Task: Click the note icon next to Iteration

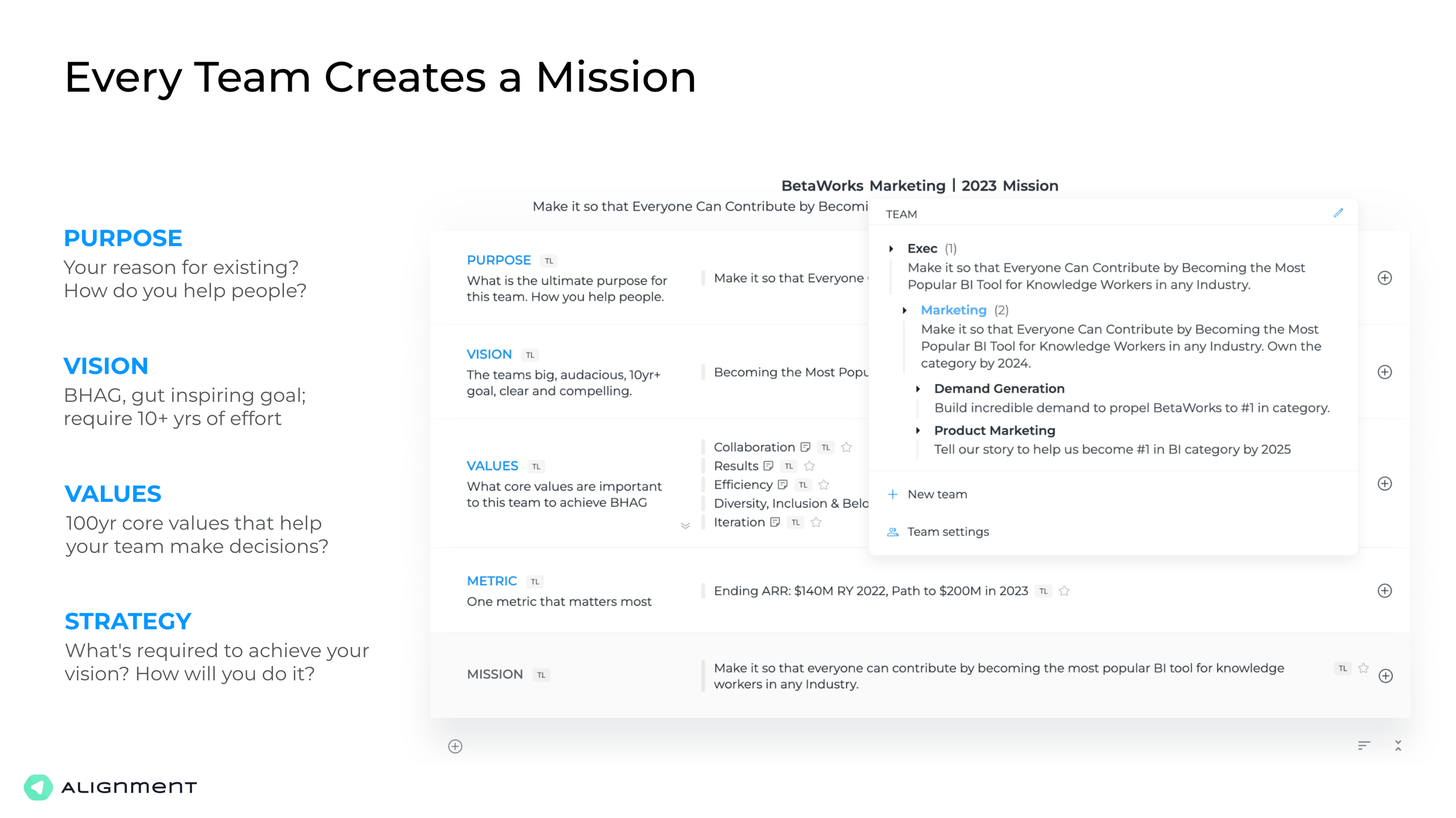Action: click(774, 522)
